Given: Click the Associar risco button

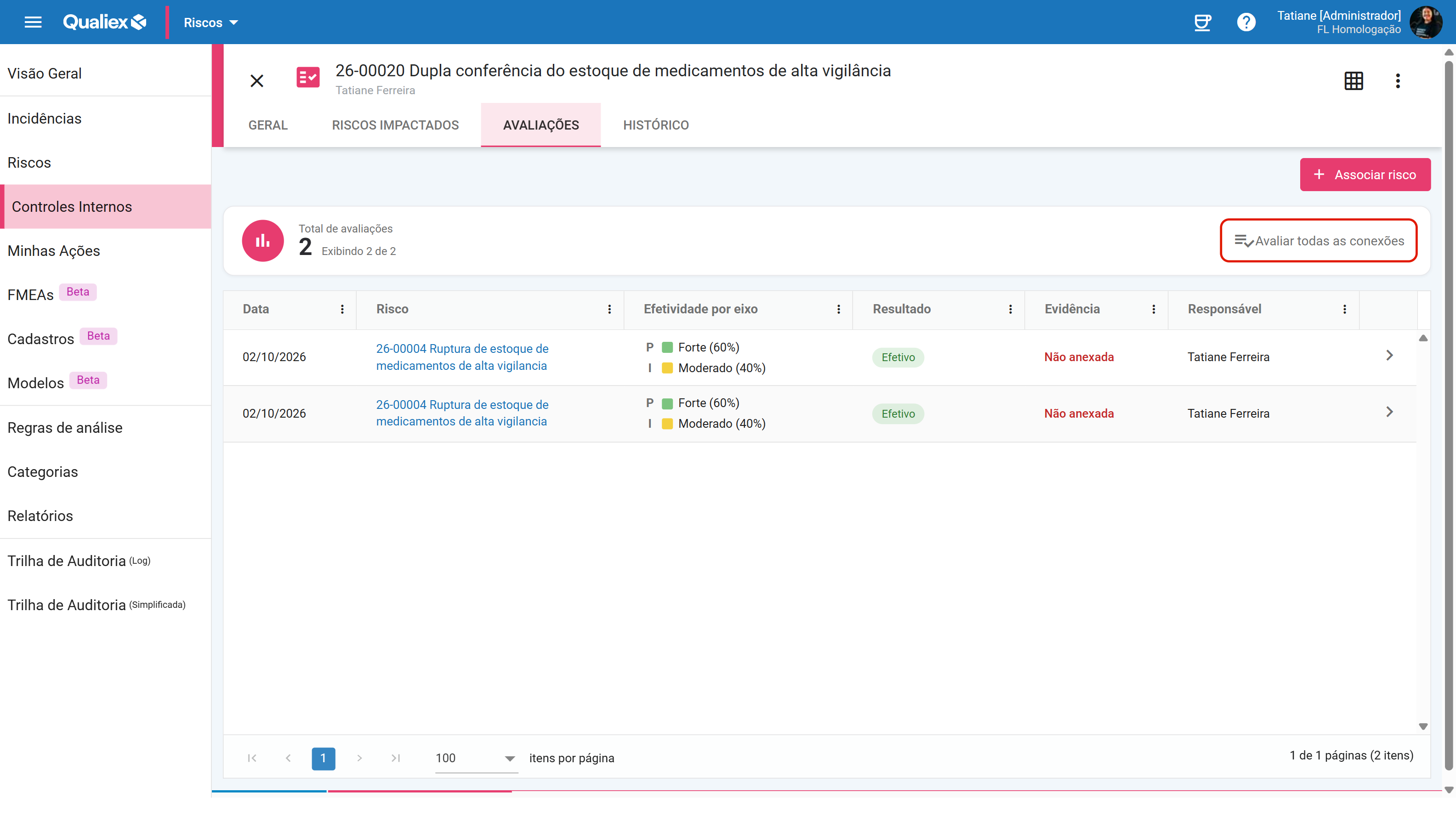Looking at the screenshot, I should (1365, 175).
